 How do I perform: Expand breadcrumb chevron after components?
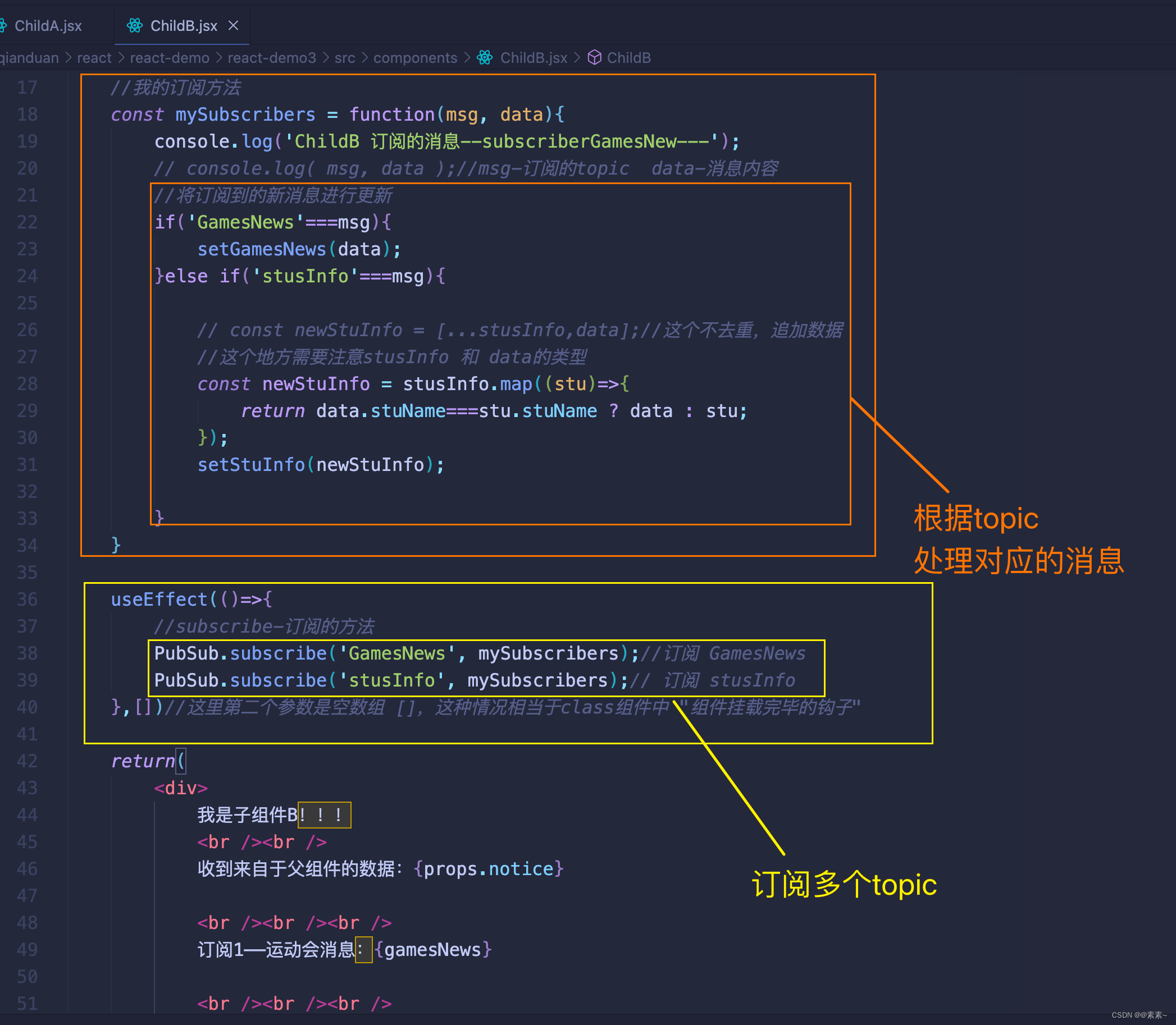(467, 58)
